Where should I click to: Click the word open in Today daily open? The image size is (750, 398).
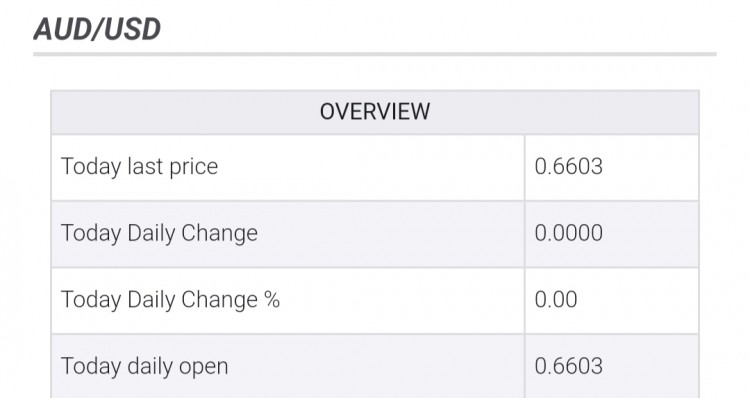tap(203, 368)
